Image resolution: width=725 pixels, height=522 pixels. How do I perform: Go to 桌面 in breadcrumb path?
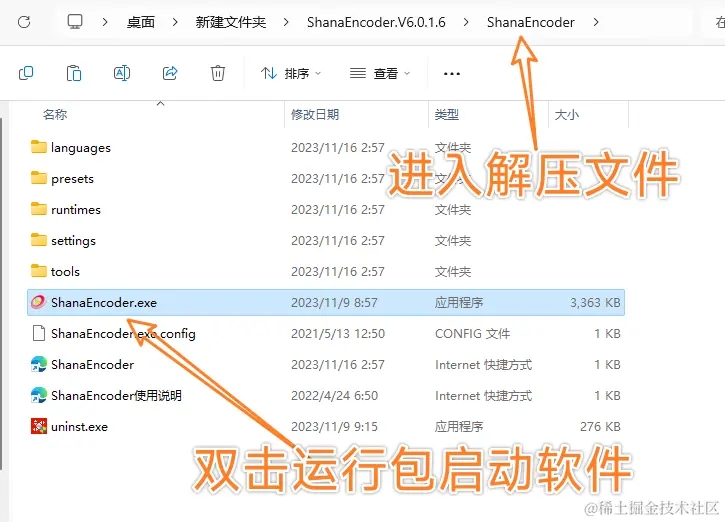pyautogui.click(x=141, y=22)
